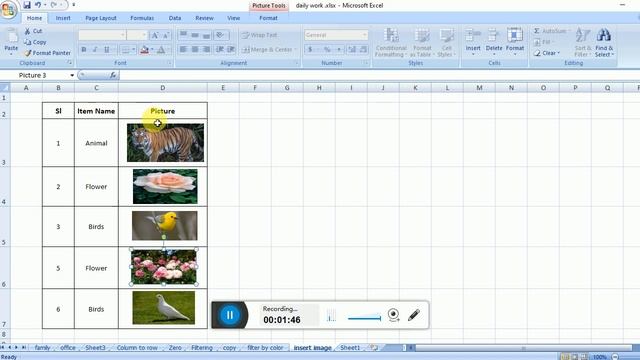This screenshot has width=640, height=360.
Task: Open the Review ribbon tab
Action: pyautogui.click(x=204, y=18)
